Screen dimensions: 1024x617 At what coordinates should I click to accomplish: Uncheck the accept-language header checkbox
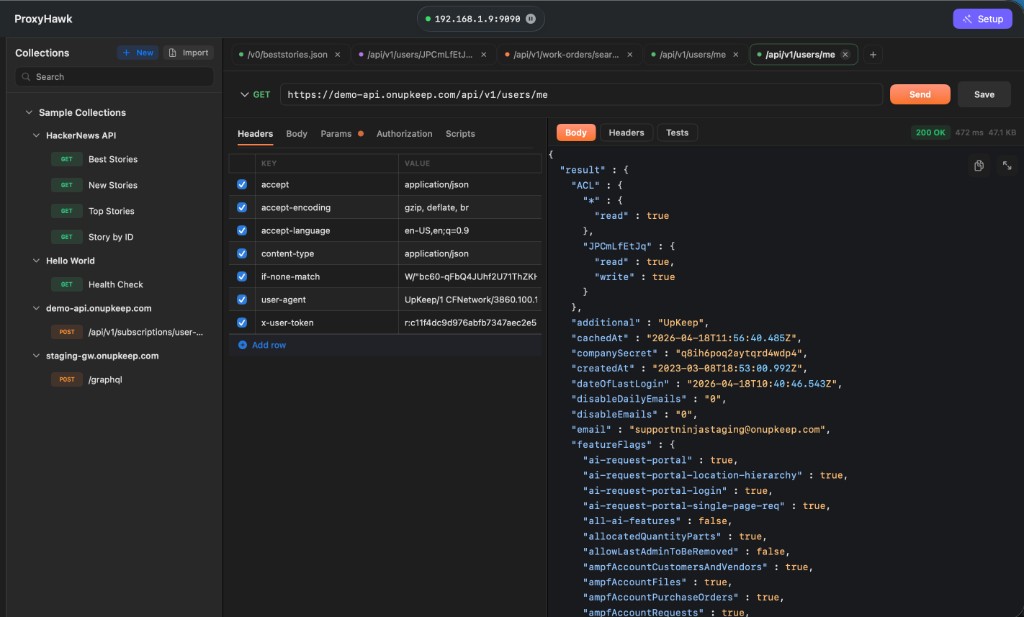[242, 230]
